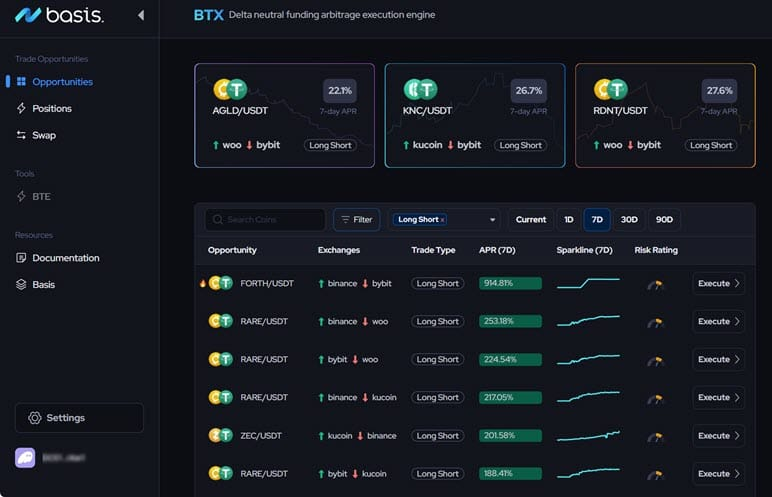Click the 22.1% APR badge
The image size is (772, 497).
click(340, 91)
